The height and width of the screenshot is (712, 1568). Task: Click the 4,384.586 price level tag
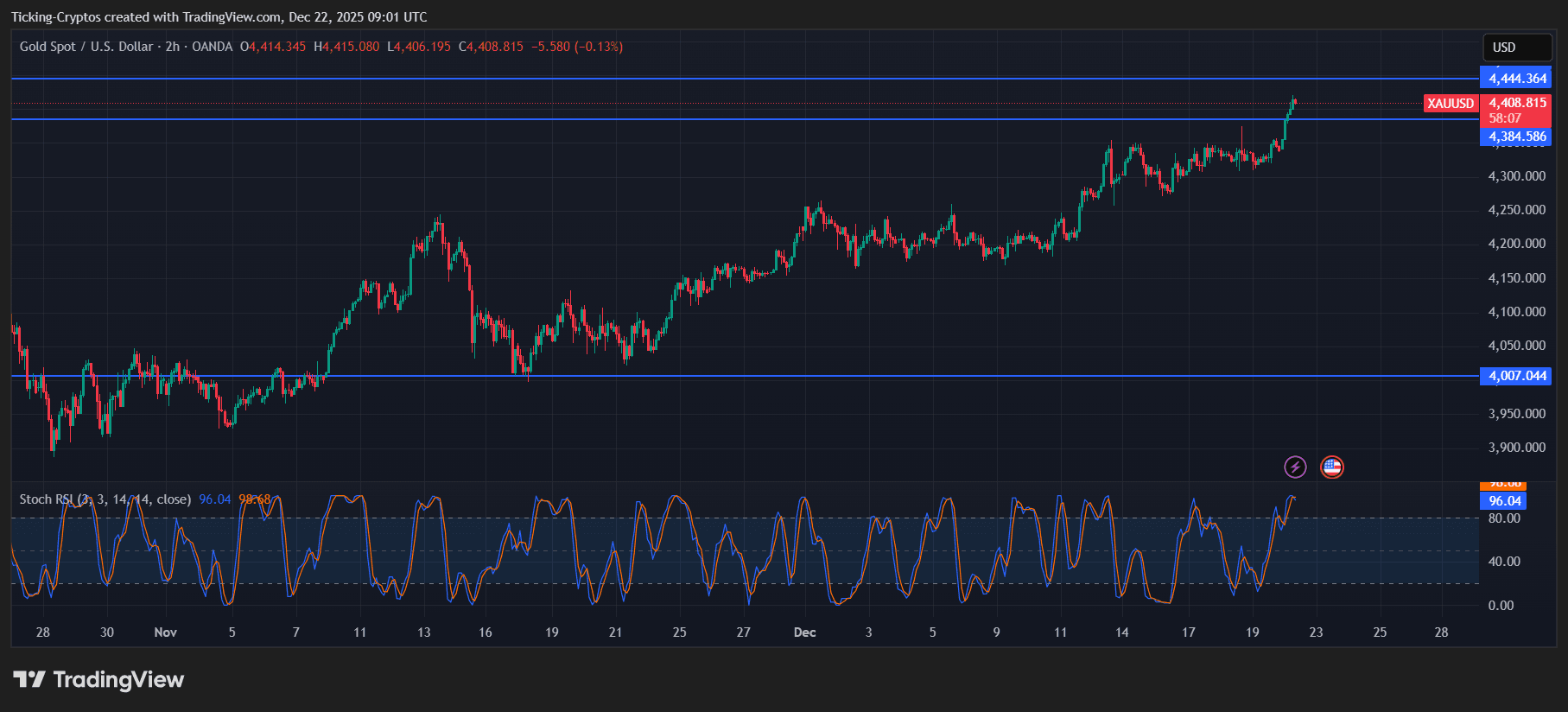pos(1517,137)
